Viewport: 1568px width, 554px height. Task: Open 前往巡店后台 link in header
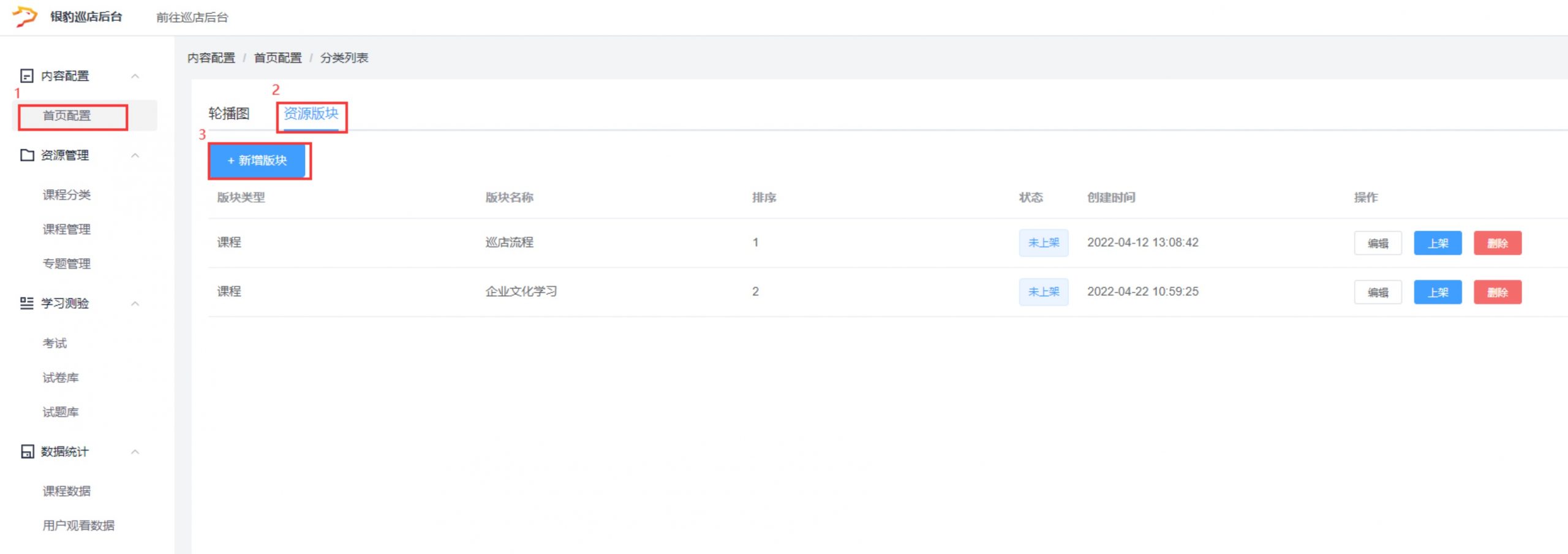[192, 18]
